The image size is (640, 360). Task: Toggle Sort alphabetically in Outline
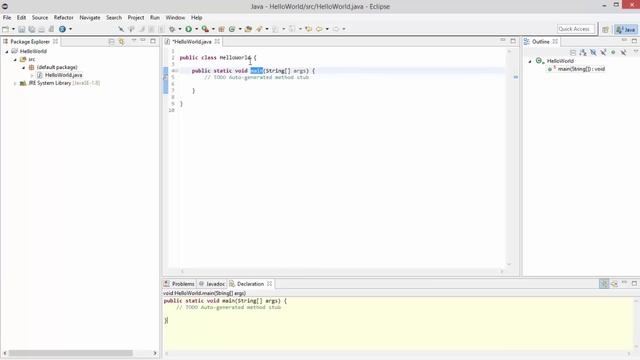[583, 52]
